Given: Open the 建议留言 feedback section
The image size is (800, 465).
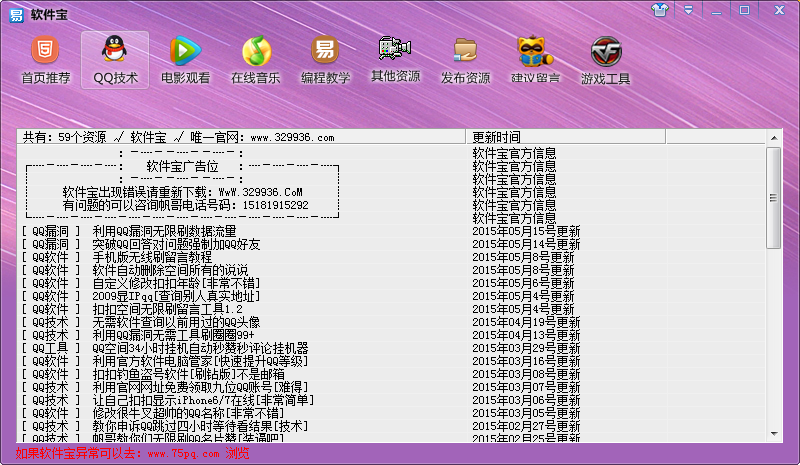Looking at the screenshot, I should 535,60.
